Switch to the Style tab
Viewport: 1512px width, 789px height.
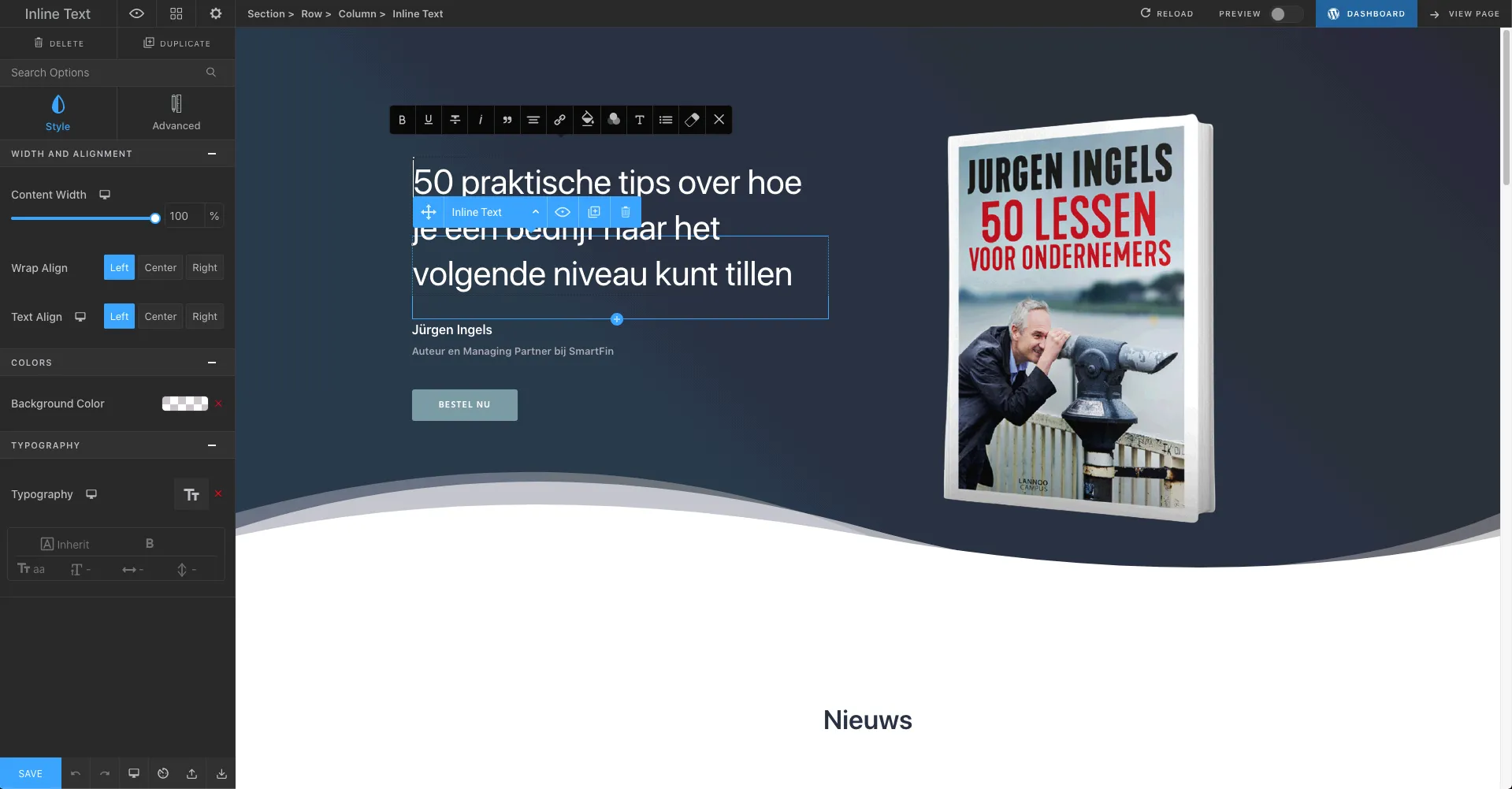58,114
